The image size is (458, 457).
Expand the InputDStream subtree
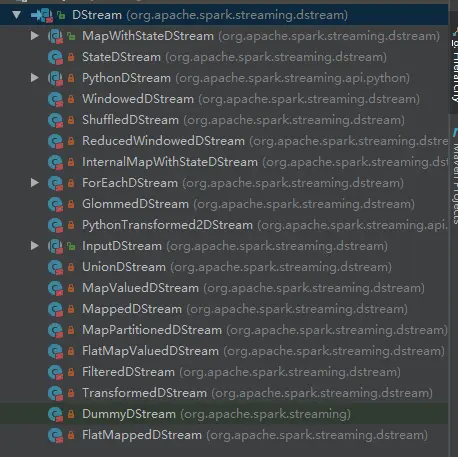34,246
